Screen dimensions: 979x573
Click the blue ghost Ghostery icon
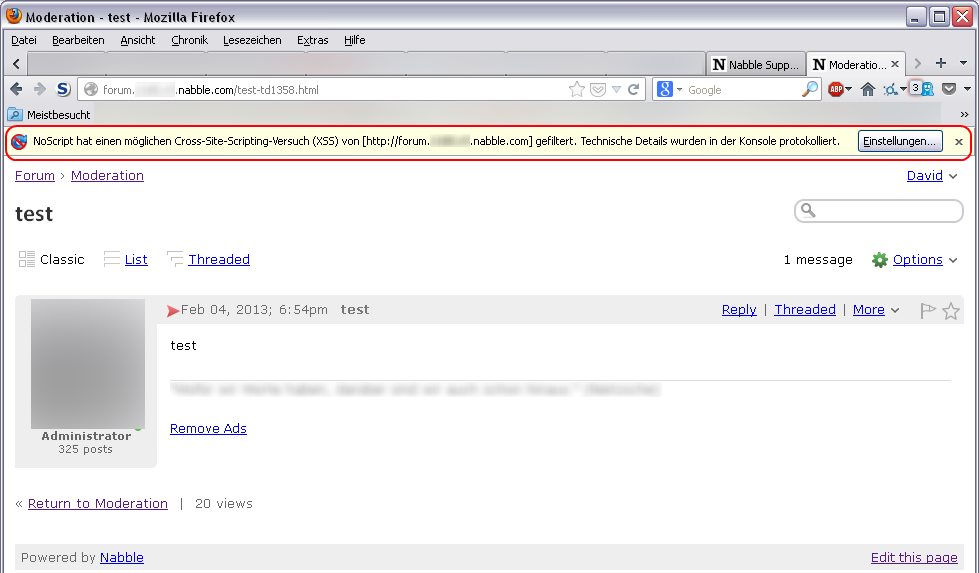927,89
